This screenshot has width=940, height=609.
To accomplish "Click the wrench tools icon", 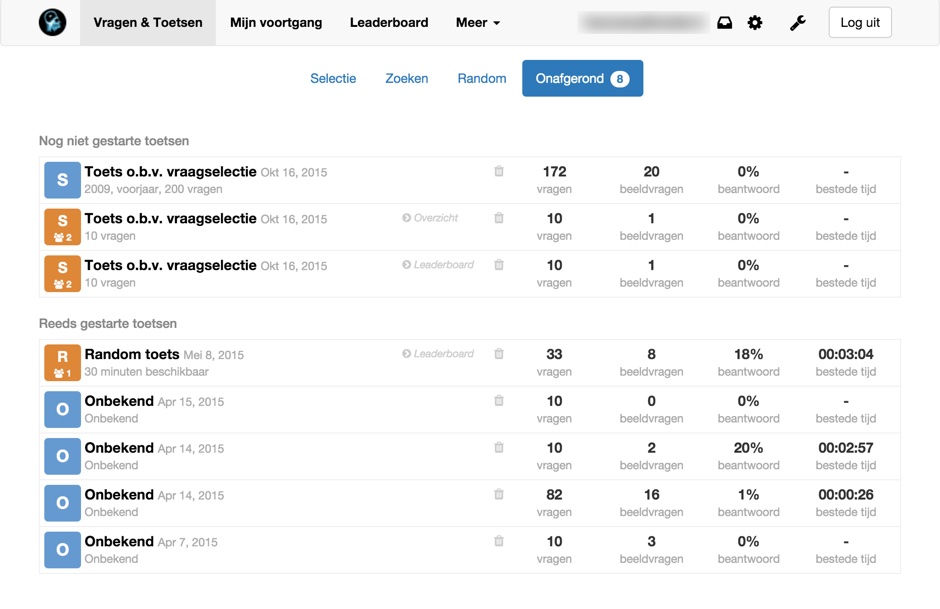I will point(797,23).
